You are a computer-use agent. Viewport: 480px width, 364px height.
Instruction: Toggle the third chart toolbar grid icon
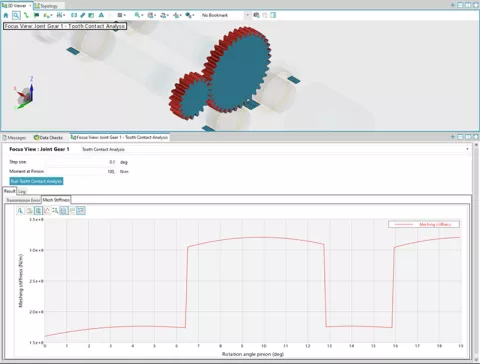pyautogui.click(x=38, y=211)
